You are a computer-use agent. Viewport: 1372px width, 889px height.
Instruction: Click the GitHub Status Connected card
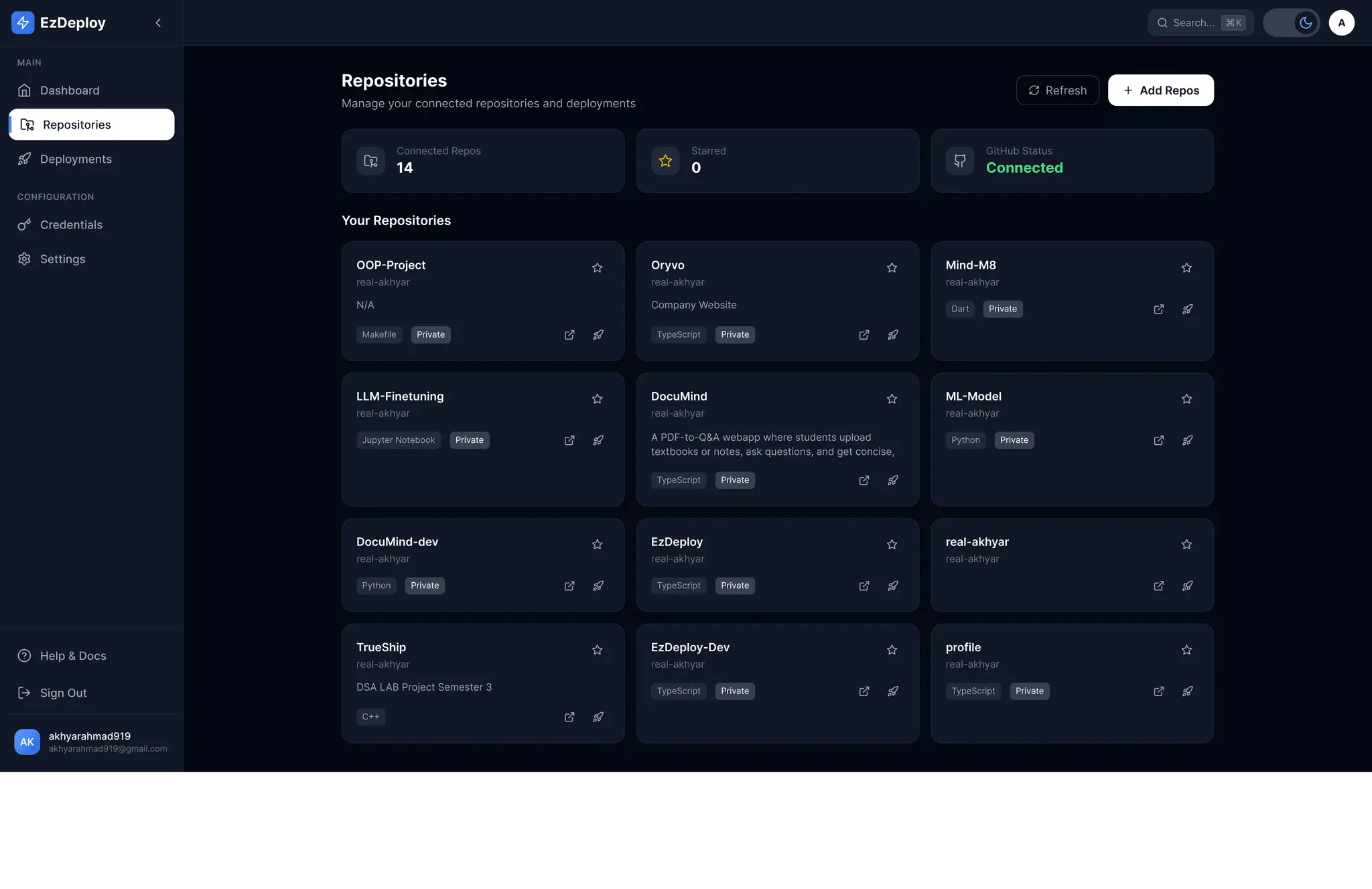pyautogui.click(x=1072, y=161)
